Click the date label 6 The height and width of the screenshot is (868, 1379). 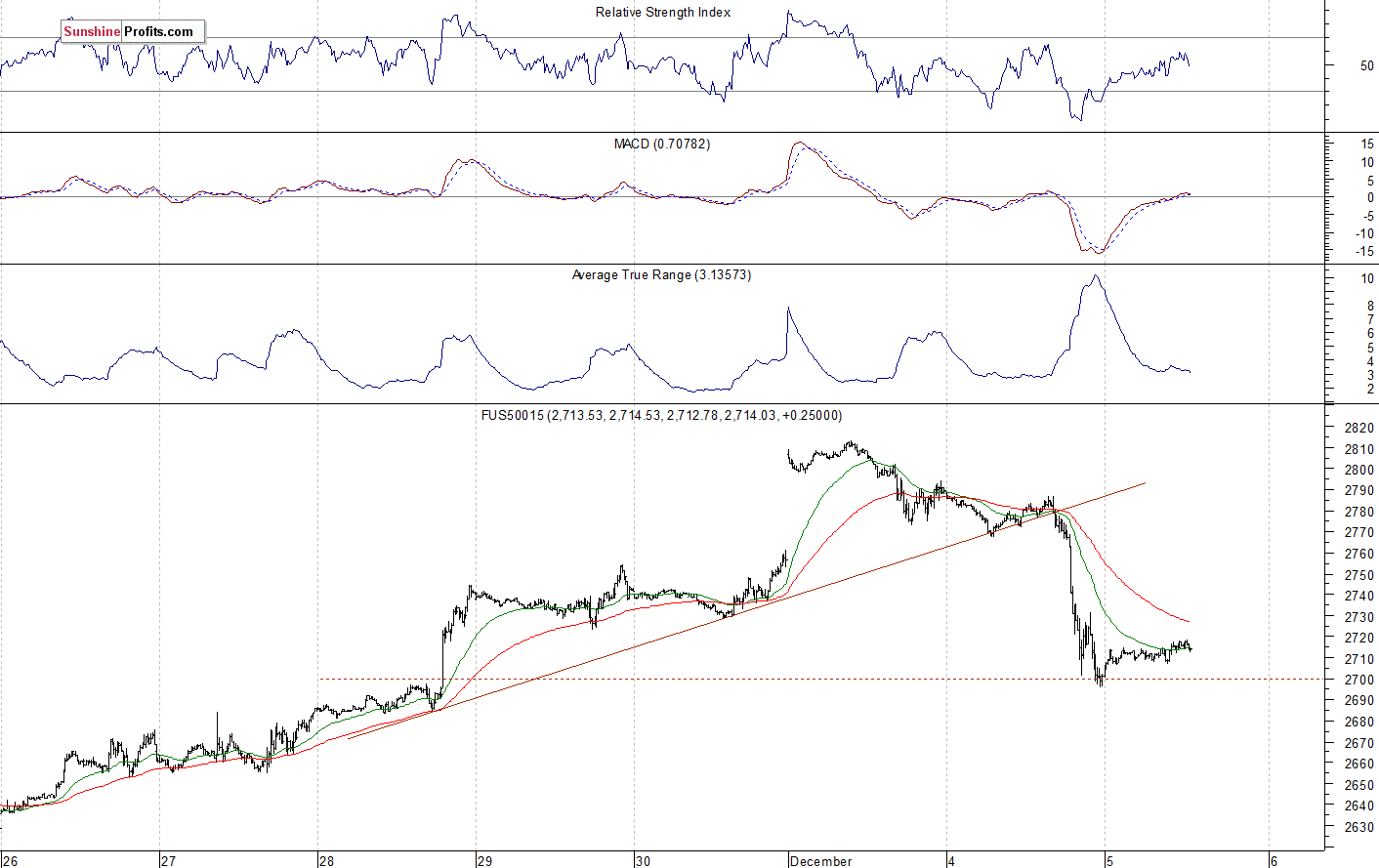(x=1273, y=861)
